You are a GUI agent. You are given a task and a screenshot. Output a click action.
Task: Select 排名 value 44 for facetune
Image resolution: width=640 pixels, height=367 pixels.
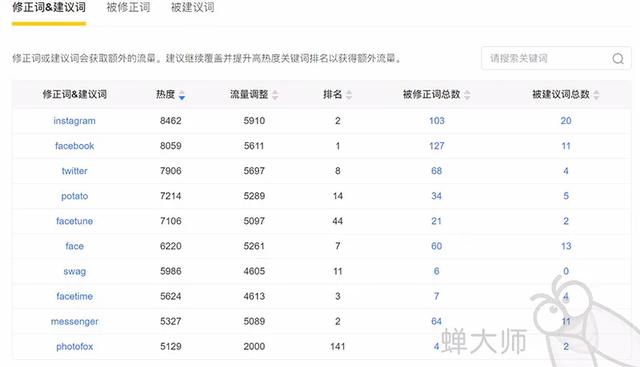(338, 221)
